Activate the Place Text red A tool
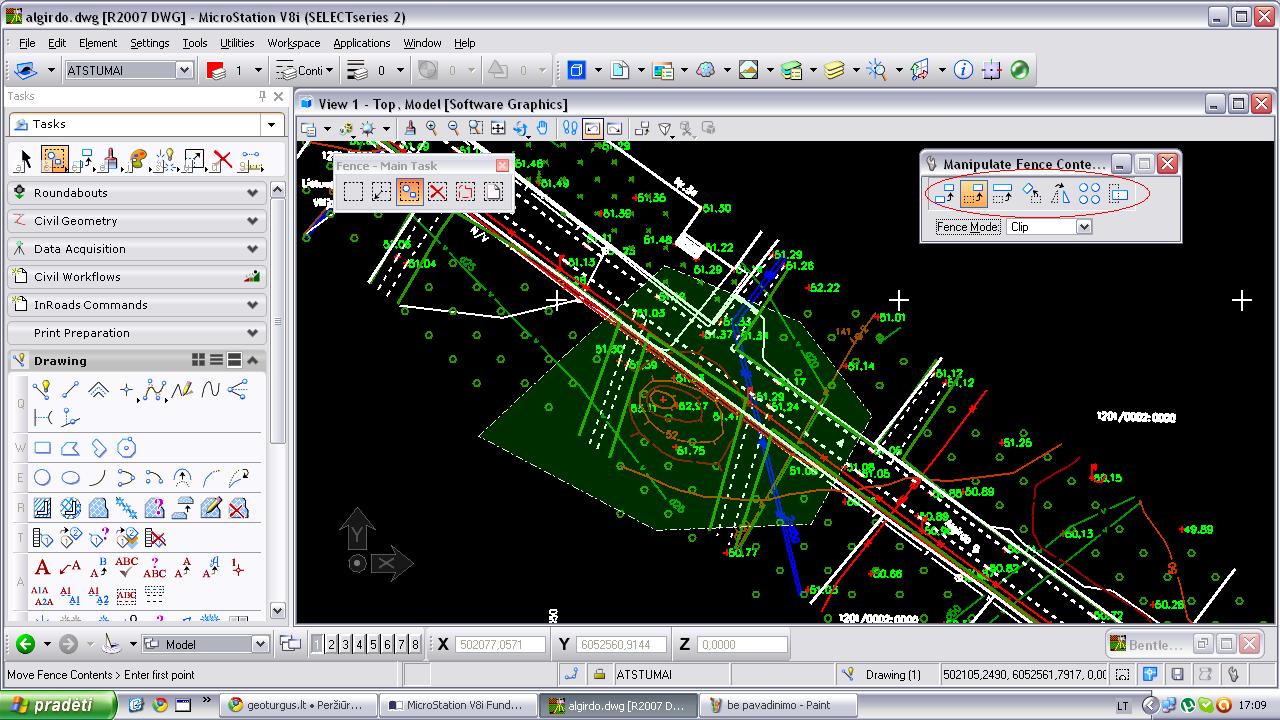 pos(42,568)
